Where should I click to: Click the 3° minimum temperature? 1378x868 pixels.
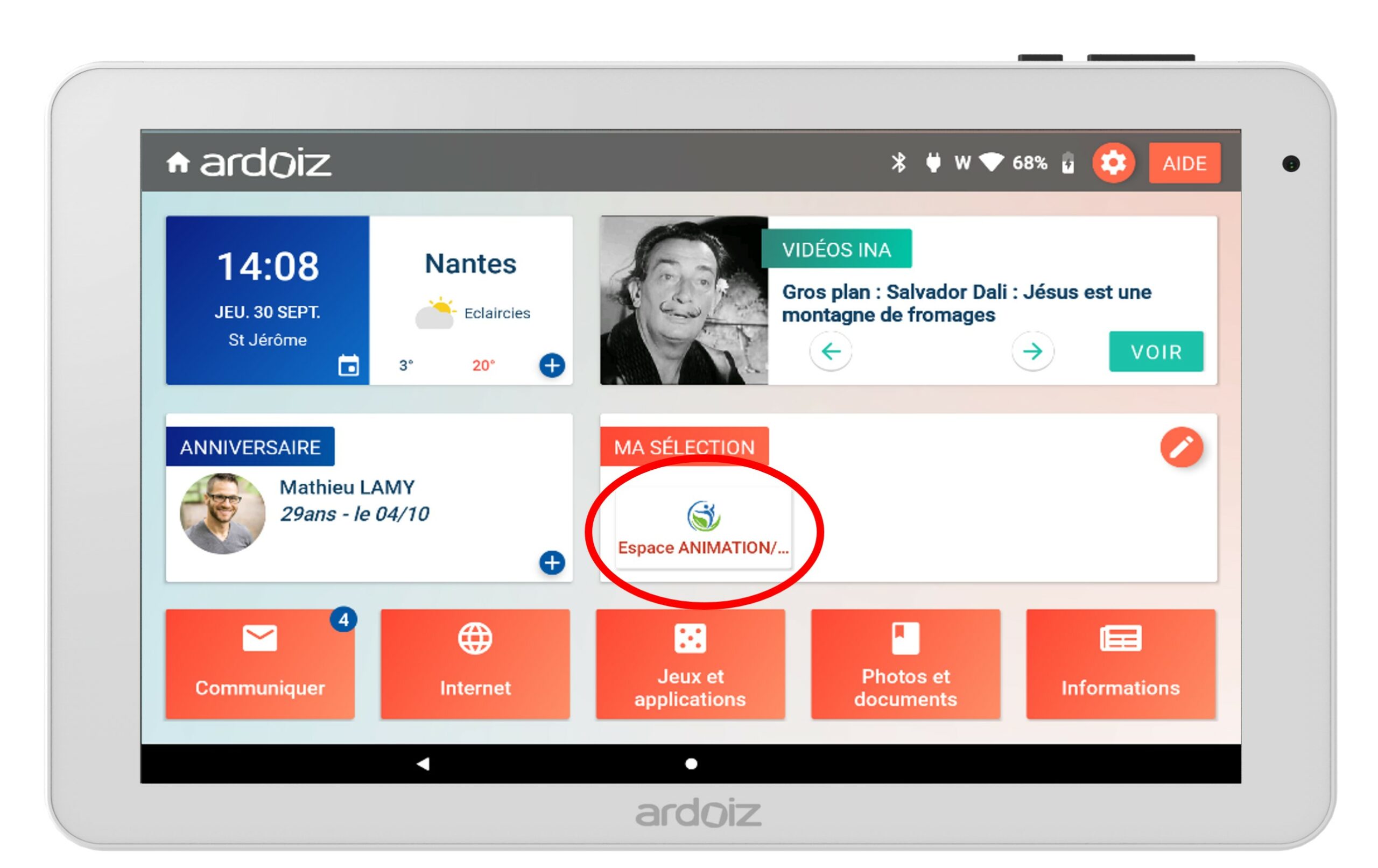[406, 365]
